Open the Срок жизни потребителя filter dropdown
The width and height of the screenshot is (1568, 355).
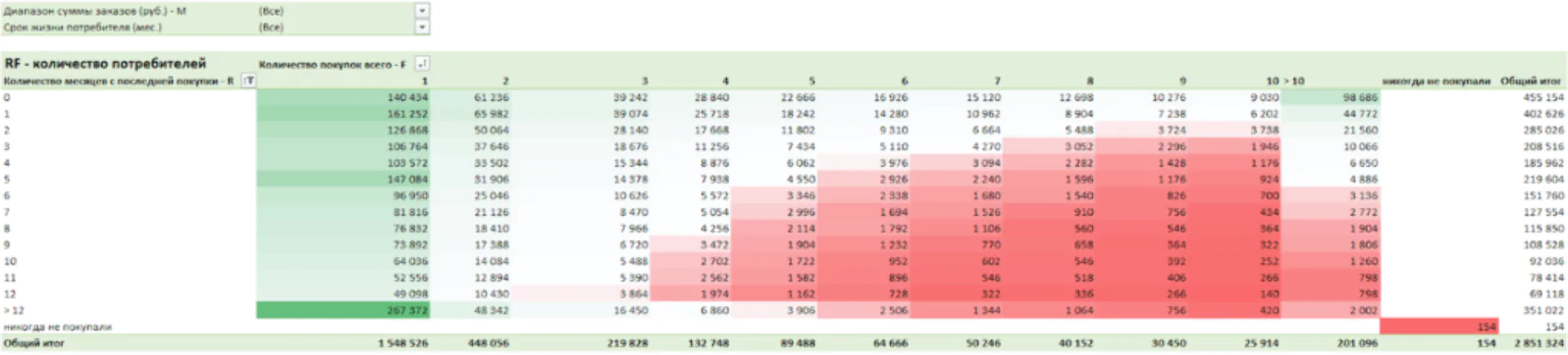tap(422, 27)
